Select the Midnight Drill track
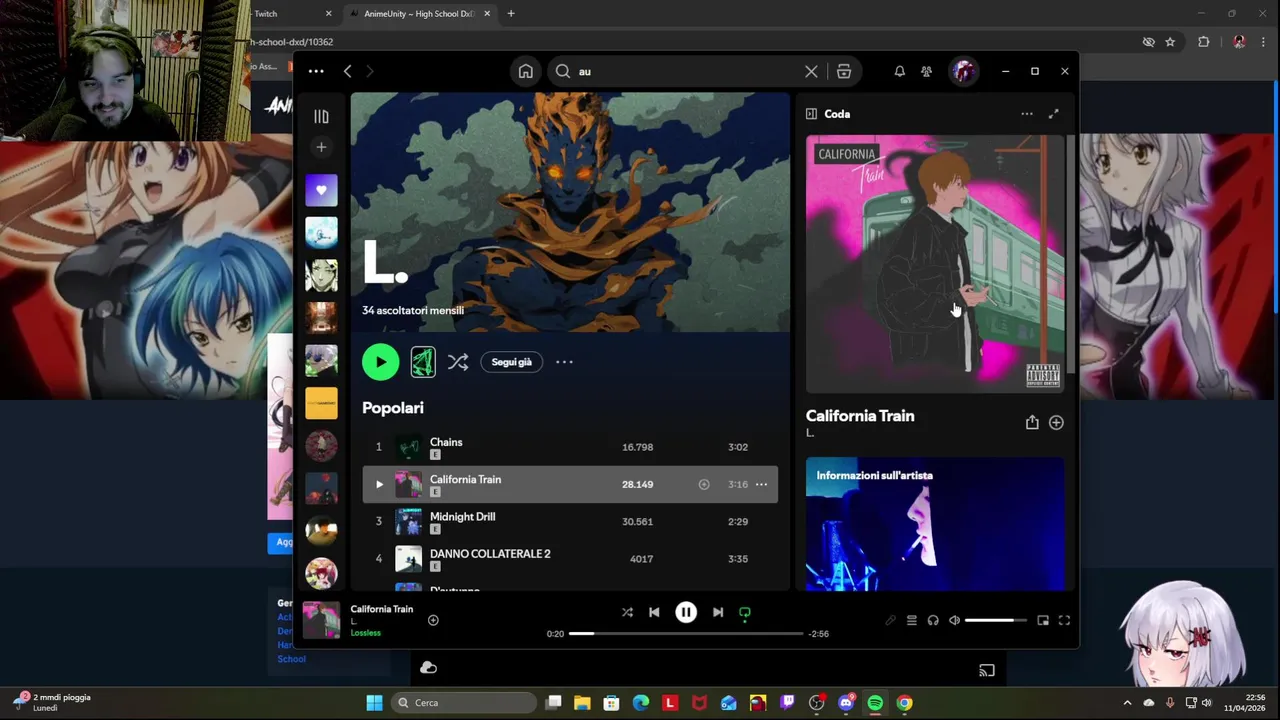The width and height of the screenshot is (1280, 720). 569,521
